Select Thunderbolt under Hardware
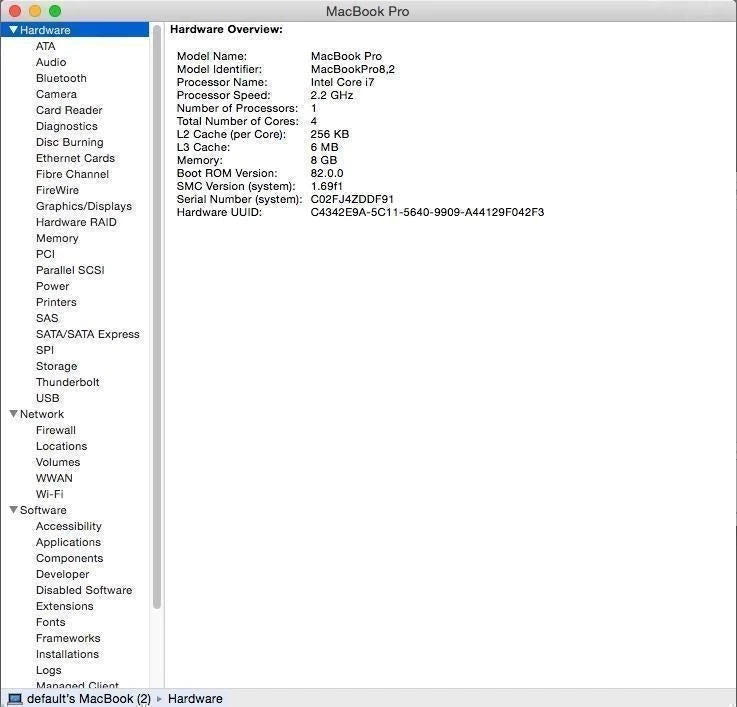 coord(67,382)
